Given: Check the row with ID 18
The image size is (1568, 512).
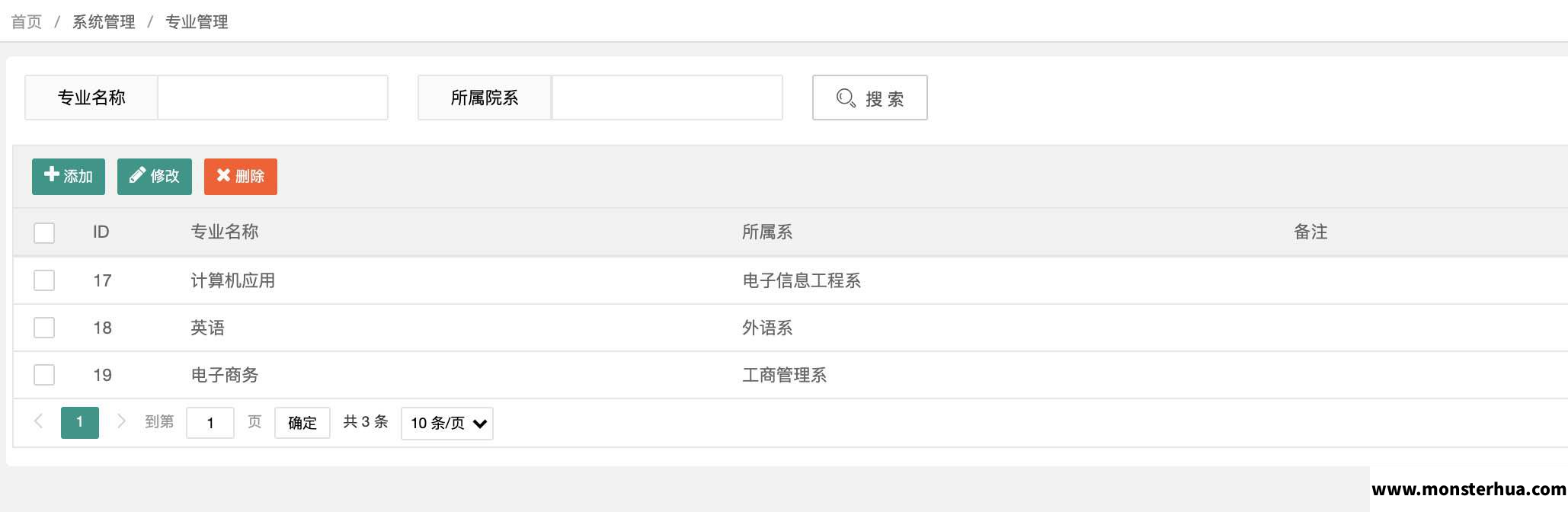Looking at the screenshot, I should click(44, 328).
